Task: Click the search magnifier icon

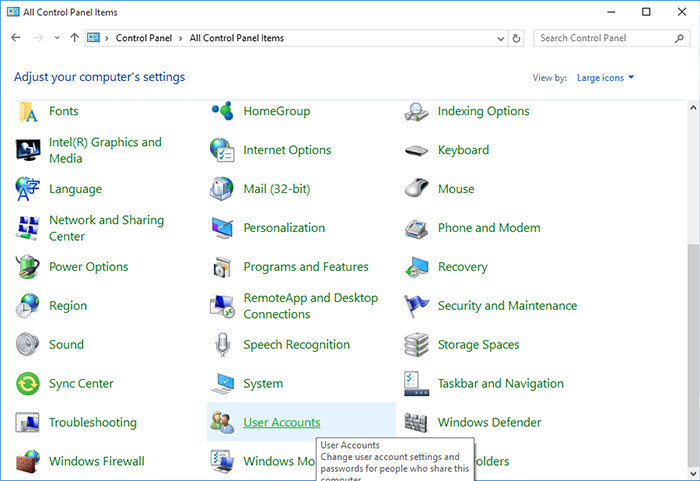Action: click(x=679, y=38)
